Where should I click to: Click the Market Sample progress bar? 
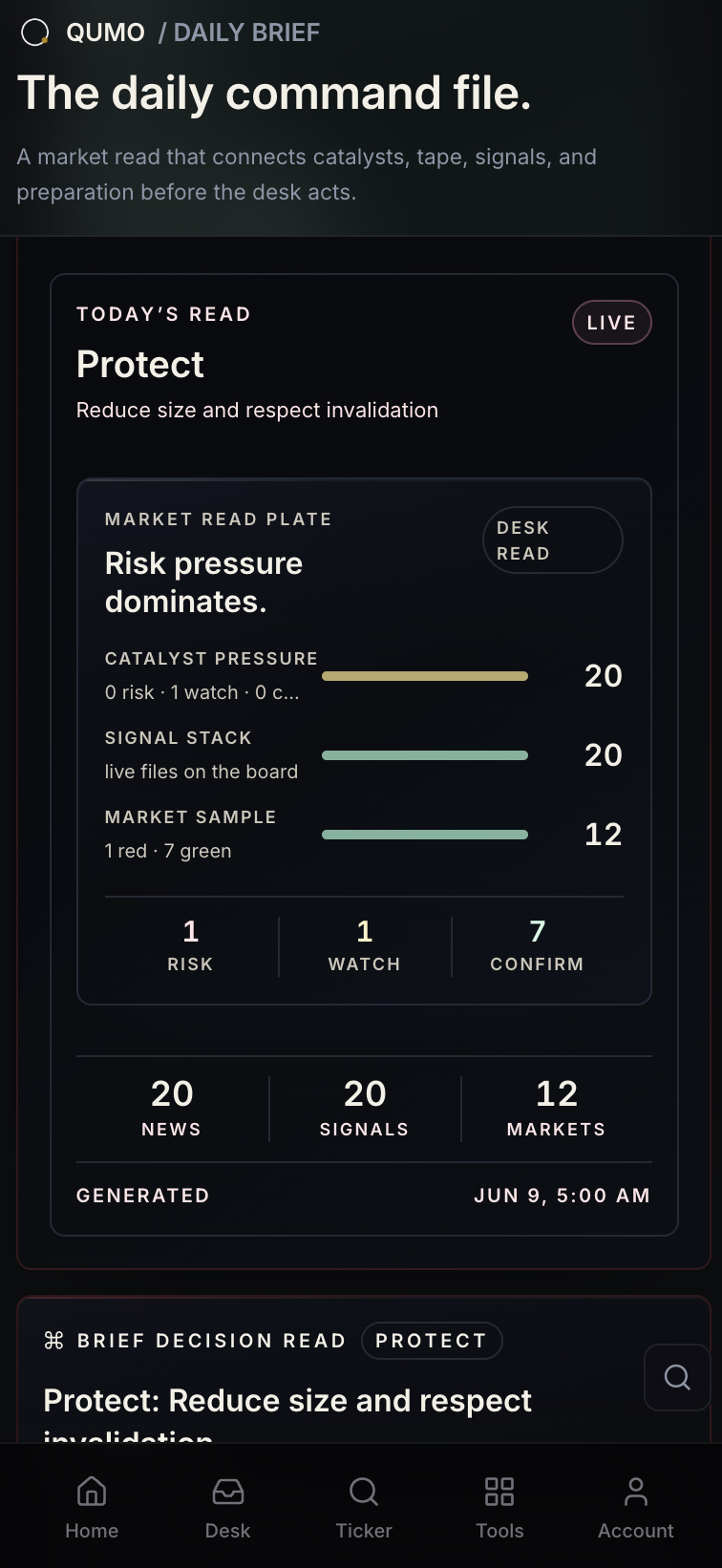click(x=425, y=835)
